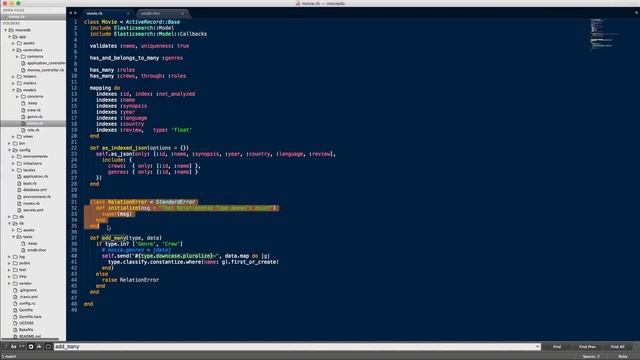Screen dimensions: 640x360
Task: Click the public folder row
Action: (x=33, y=263)
